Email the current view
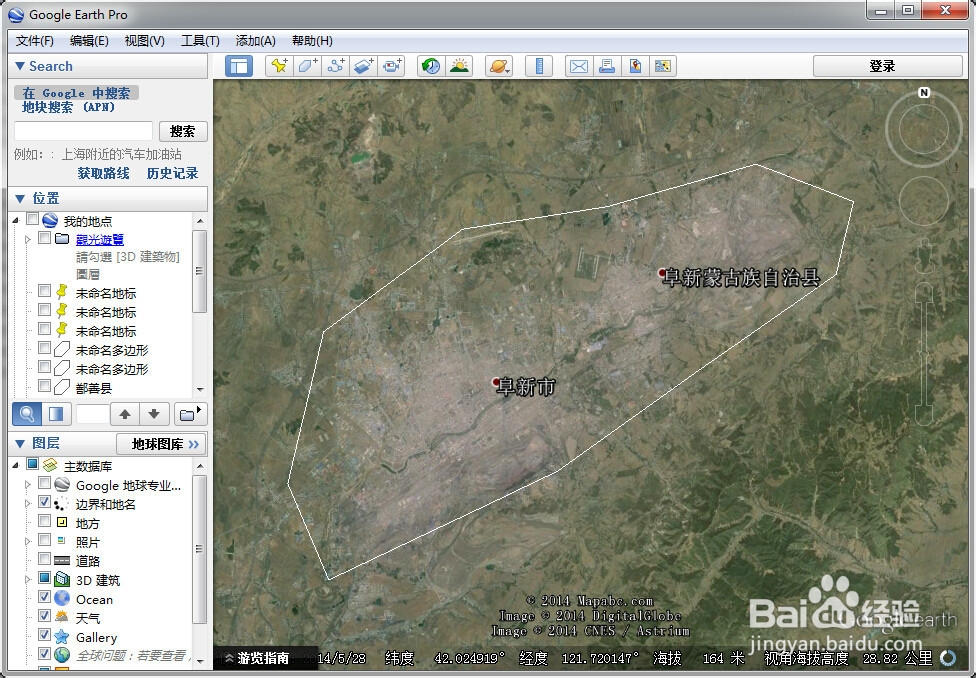Screen dimensions: 976x678 [579, 66]
